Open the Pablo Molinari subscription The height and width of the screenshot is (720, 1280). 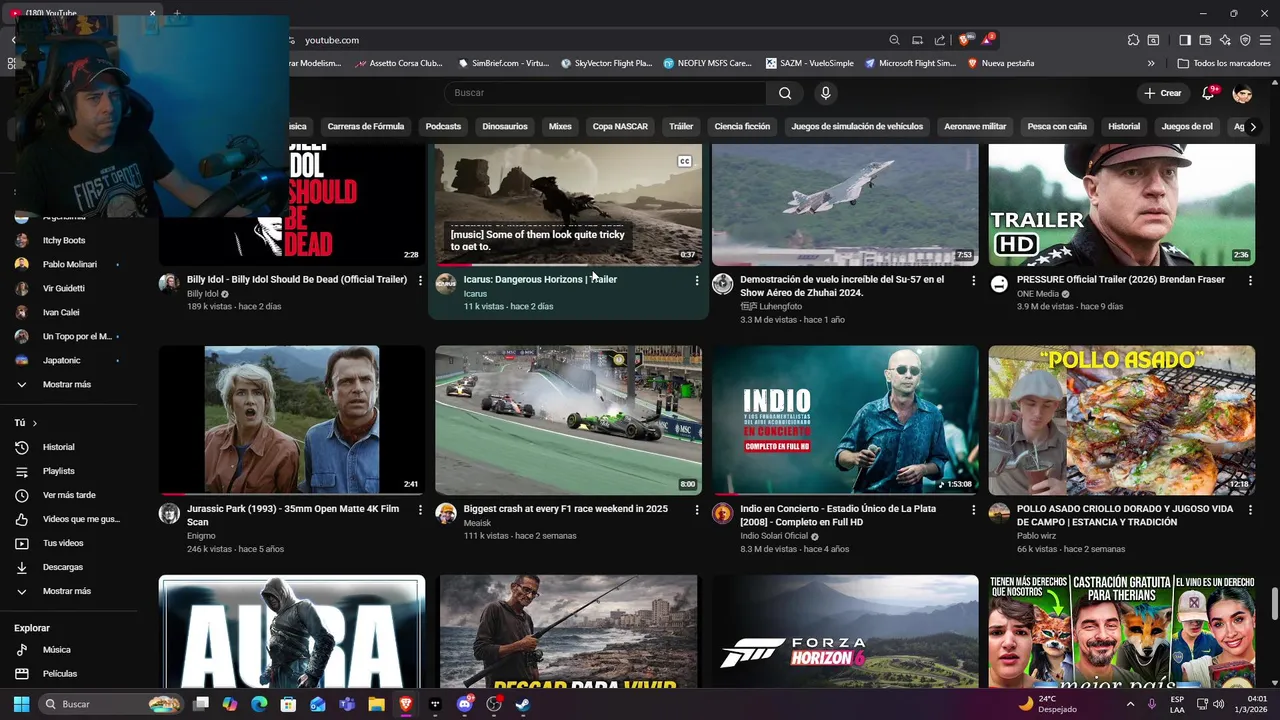[x=70, y=264]
